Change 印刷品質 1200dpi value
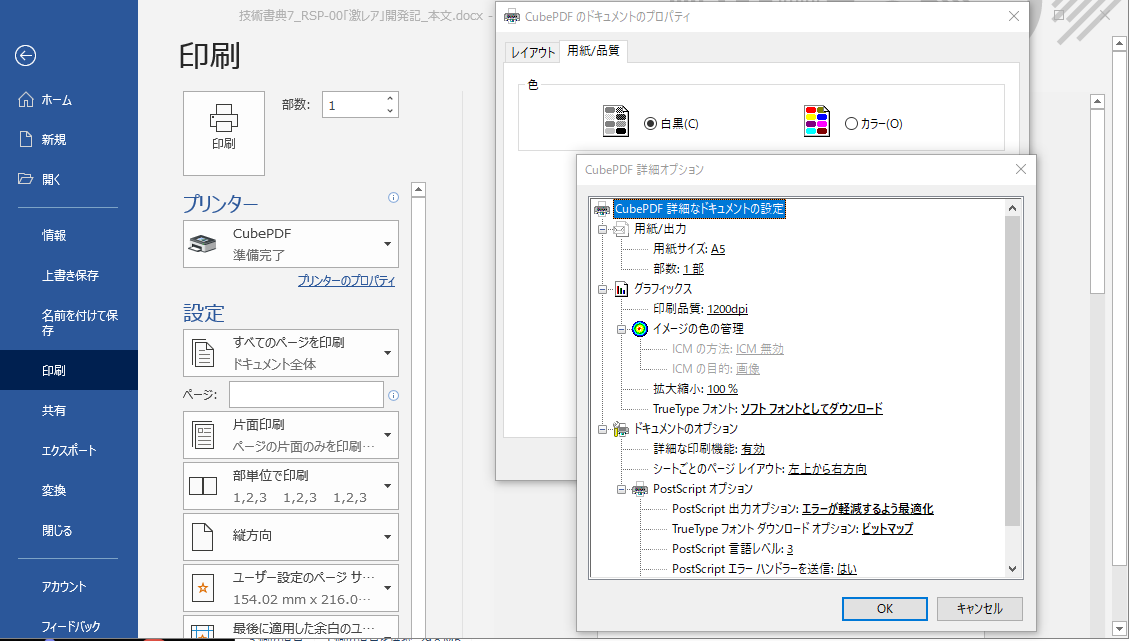Viewport: 1129px width, 641px height. [727, 309]
